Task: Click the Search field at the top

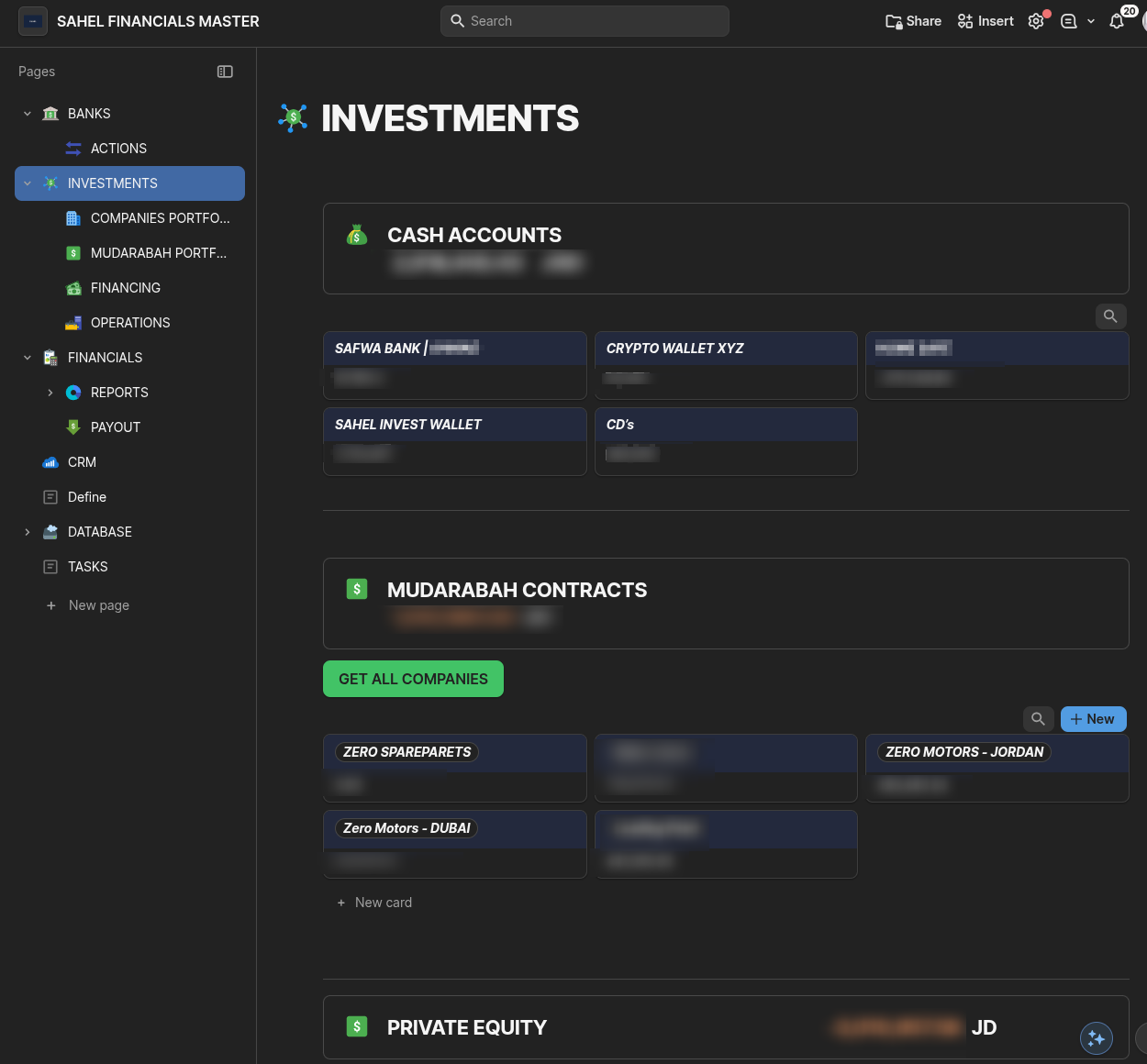Action: 585,21
